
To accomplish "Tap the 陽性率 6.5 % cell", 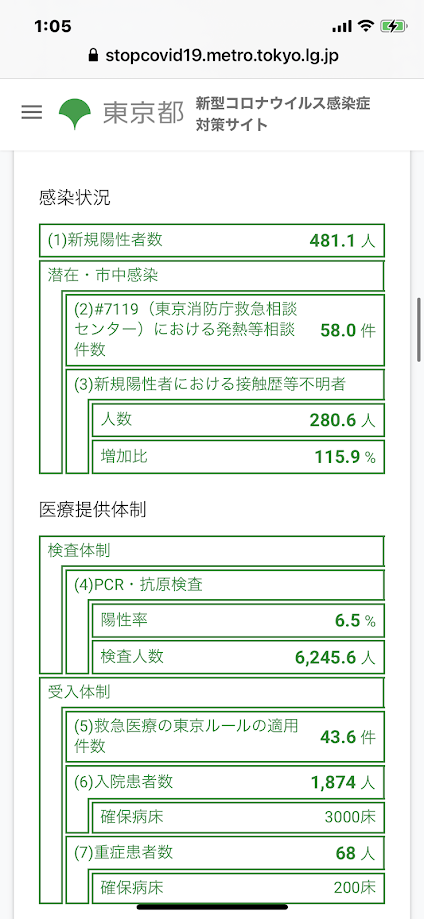I will 238,621.
